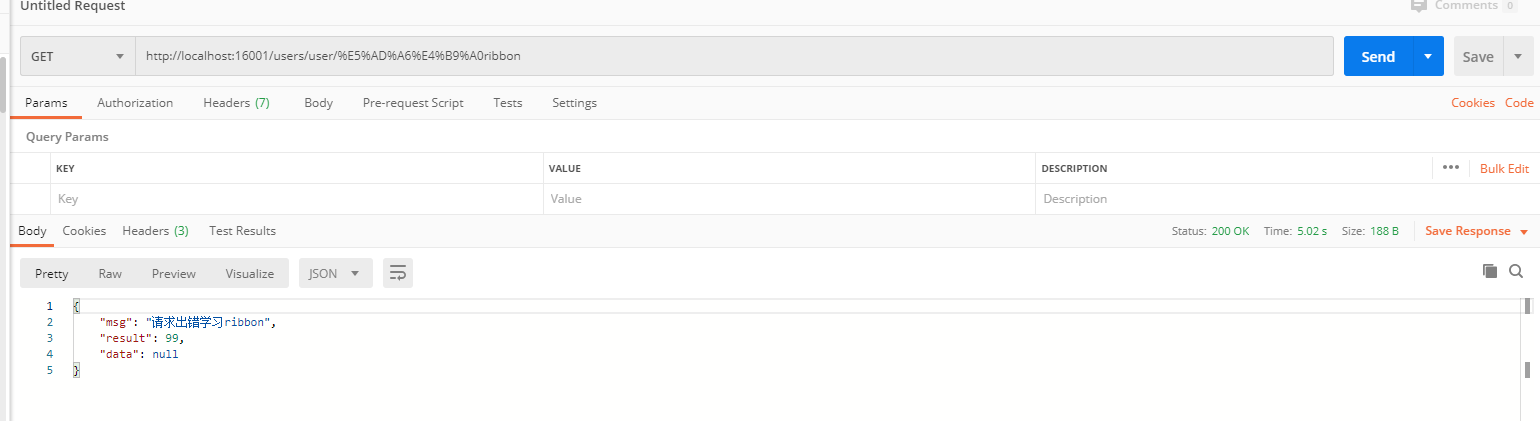1540x421 pixels.
Task: Open the three-dots column options menu
Action: 1451,168
